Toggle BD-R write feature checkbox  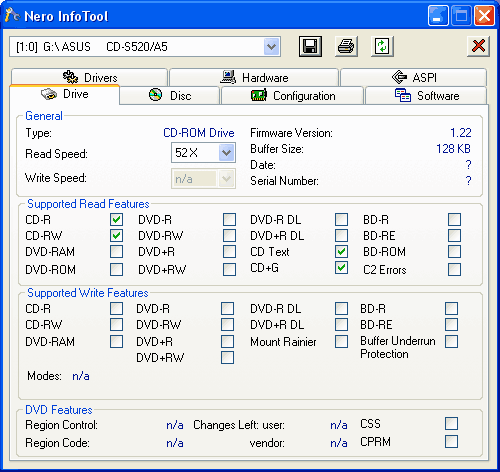[x=451, y=309]
